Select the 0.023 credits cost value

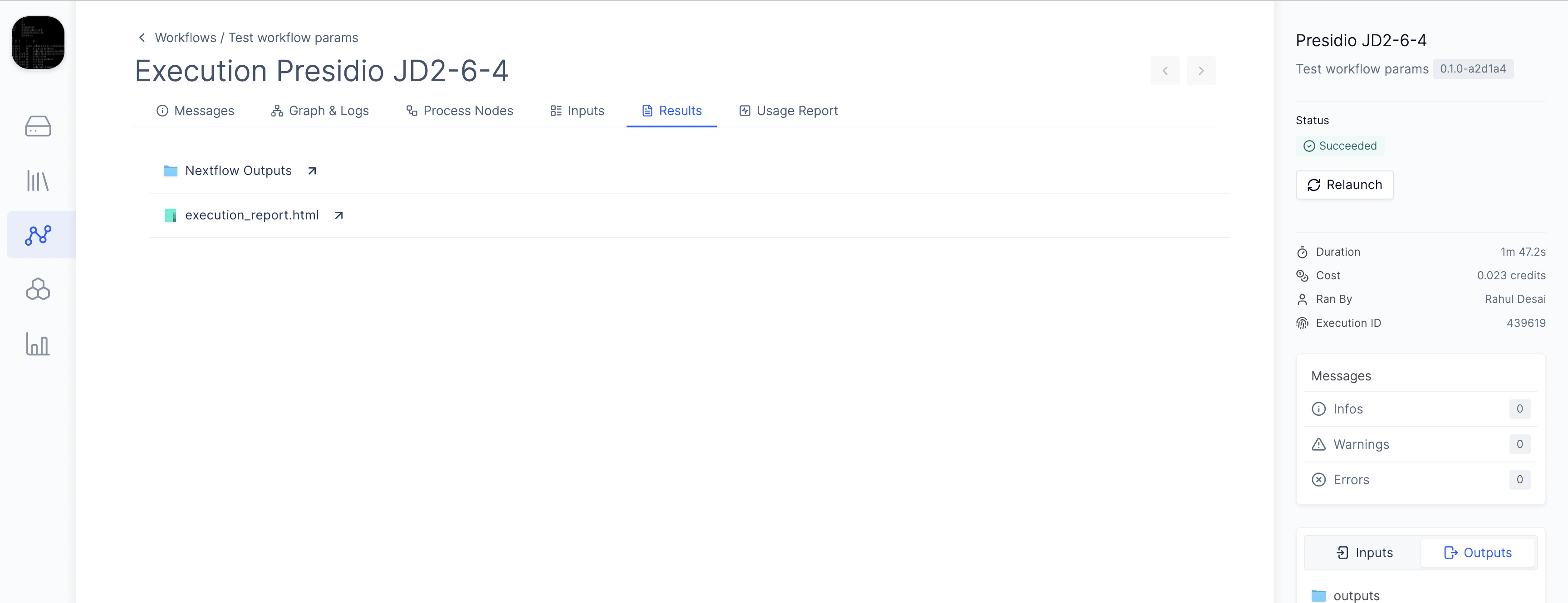[1511, 276]
